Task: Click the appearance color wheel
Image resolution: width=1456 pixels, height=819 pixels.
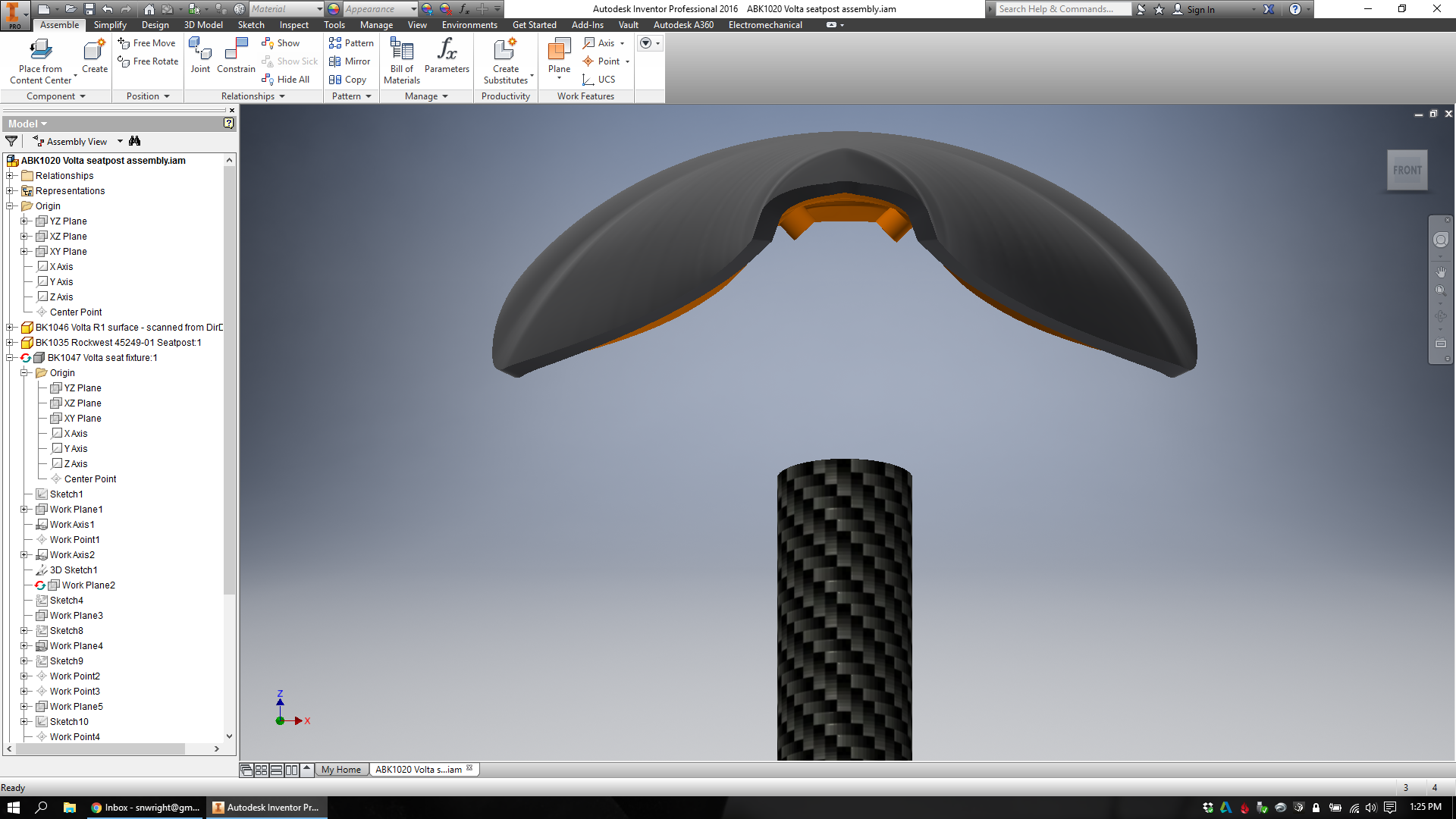Action: 334,9
